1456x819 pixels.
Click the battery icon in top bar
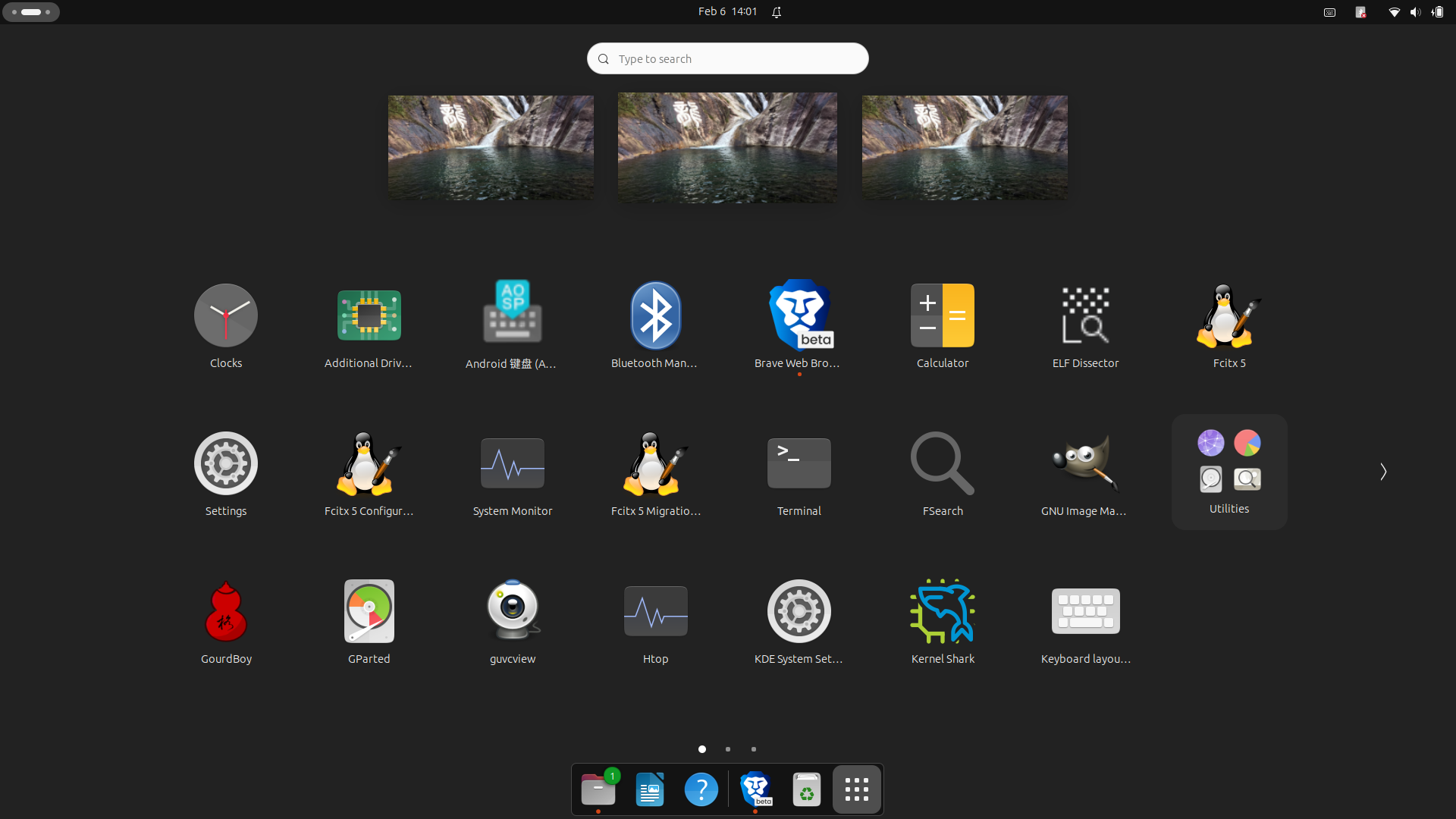(1438, 12)
